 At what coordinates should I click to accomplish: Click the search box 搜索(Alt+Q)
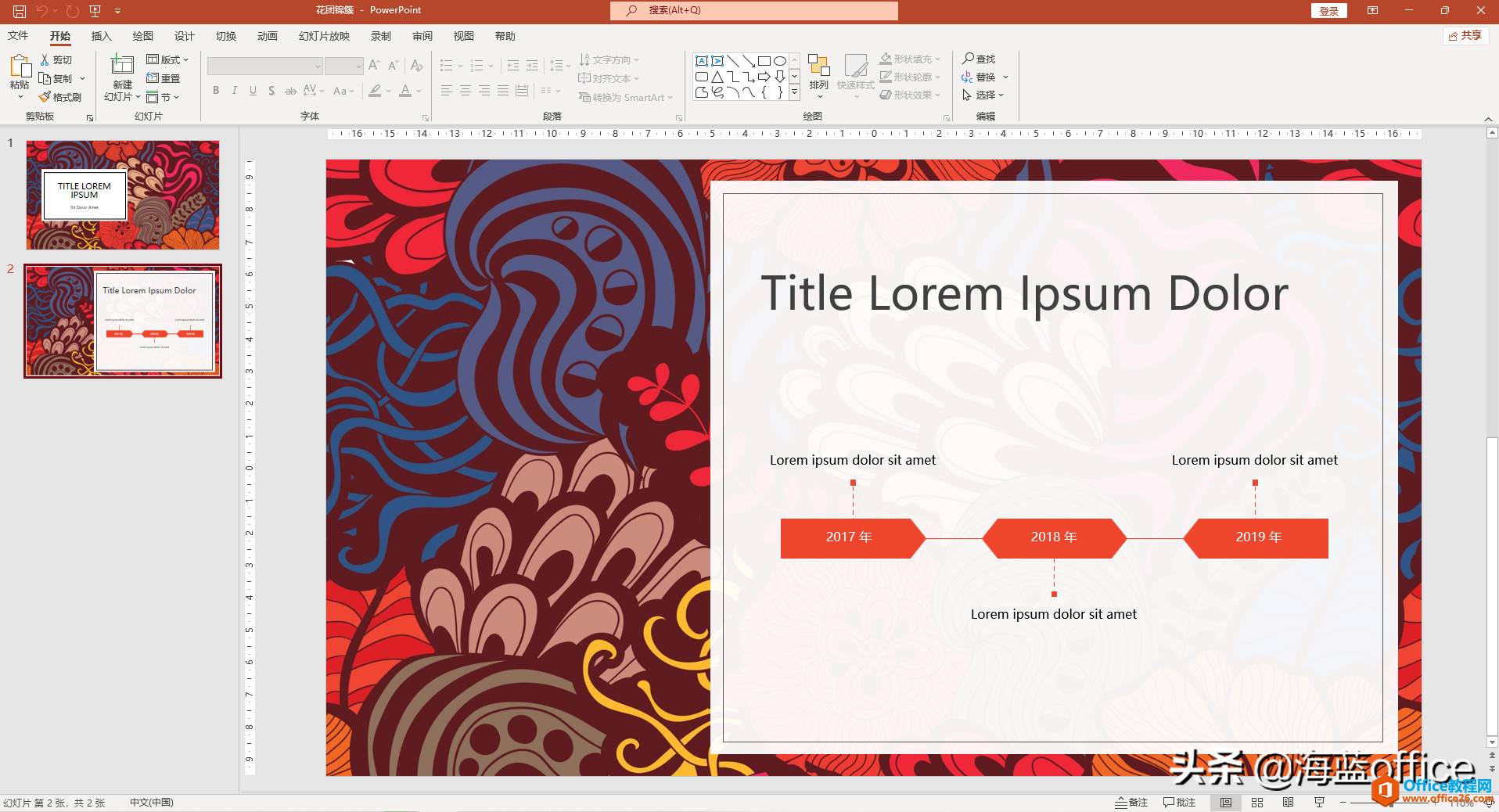pyautogui.click(x=754, y=10)
